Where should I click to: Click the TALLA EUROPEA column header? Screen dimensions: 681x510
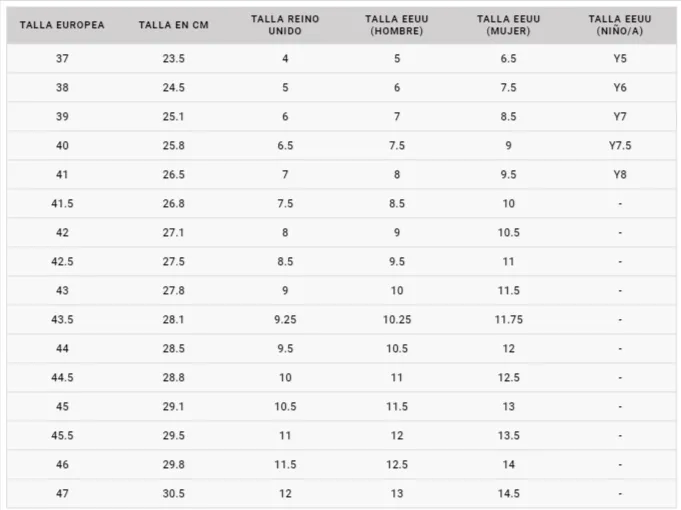(62, 24)
